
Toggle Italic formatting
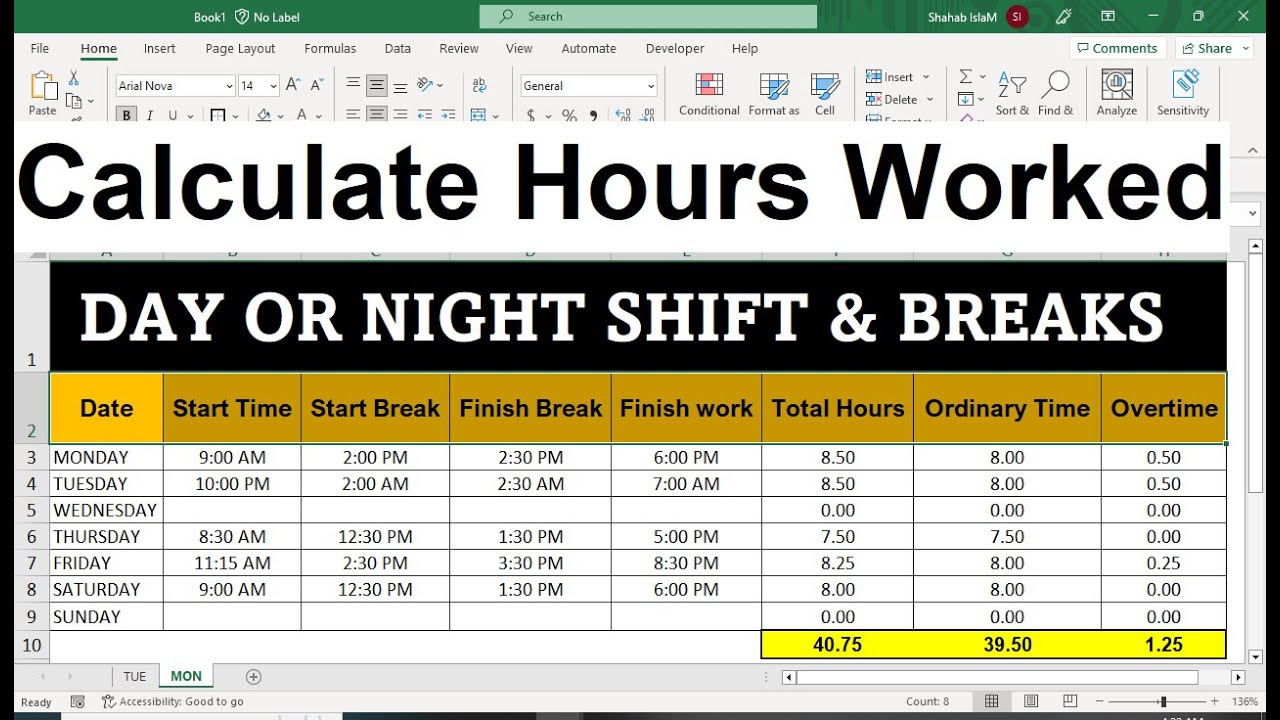[151, 116]
